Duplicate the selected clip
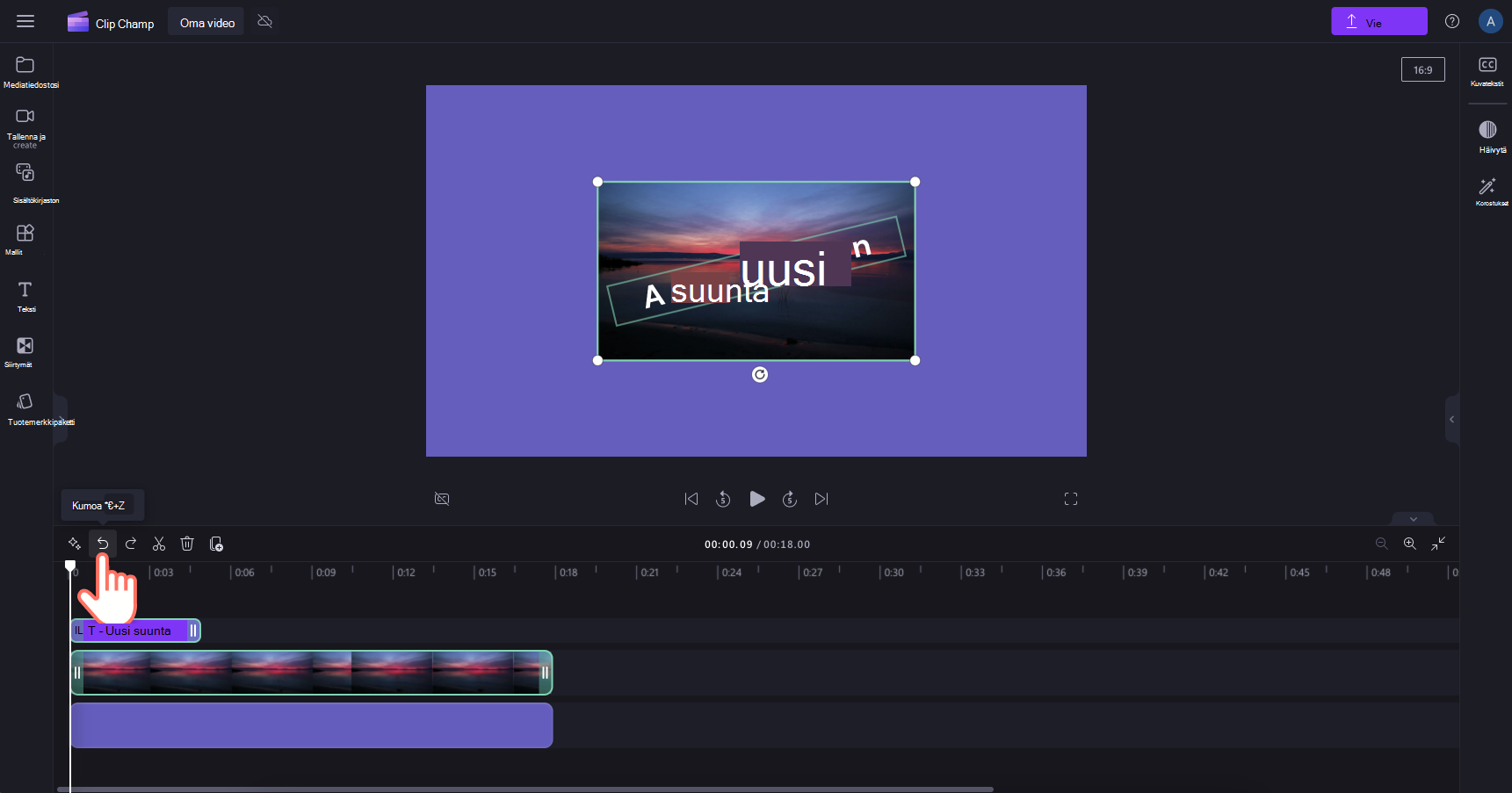 (x=216, y=544)
